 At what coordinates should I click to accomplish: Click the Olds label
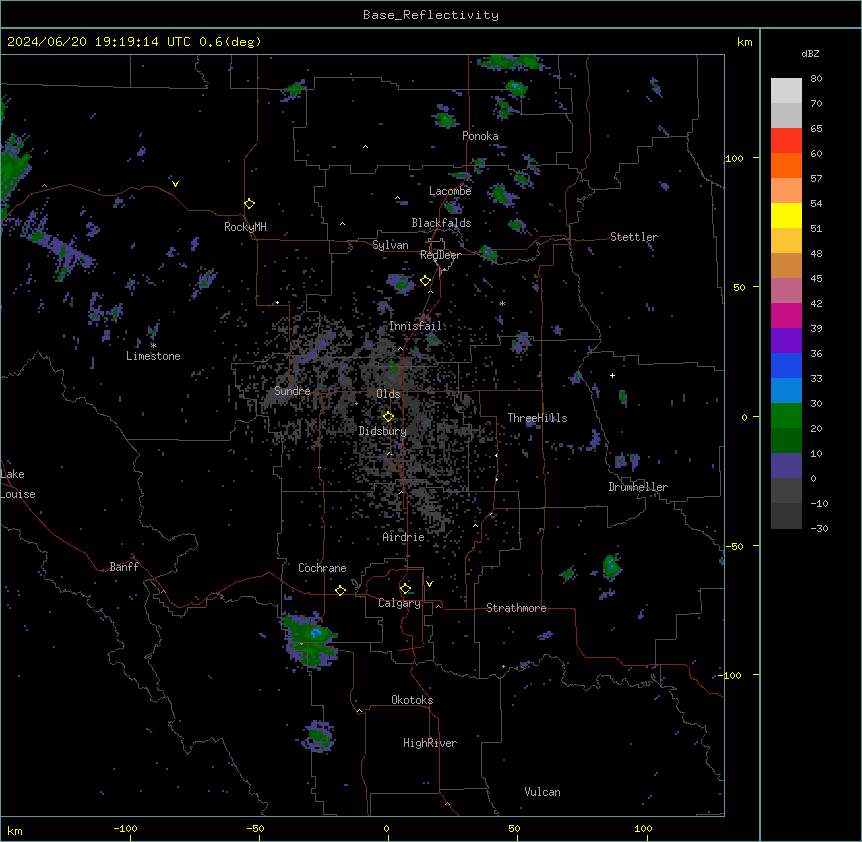[x=388, y=394]
